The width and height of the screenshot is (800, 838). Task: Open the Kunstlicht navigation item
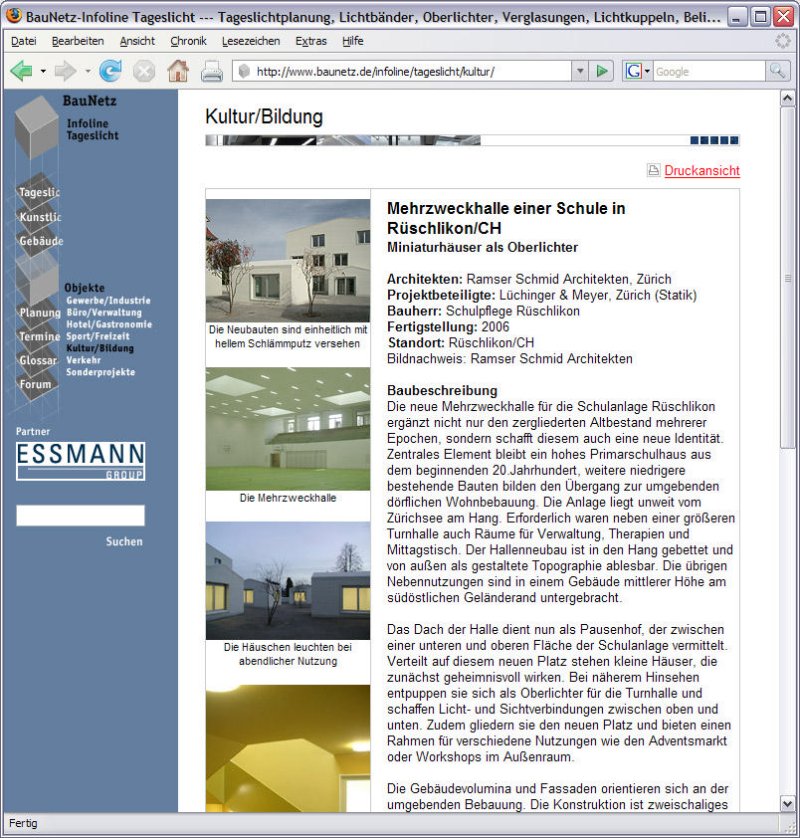coord(40,217)
